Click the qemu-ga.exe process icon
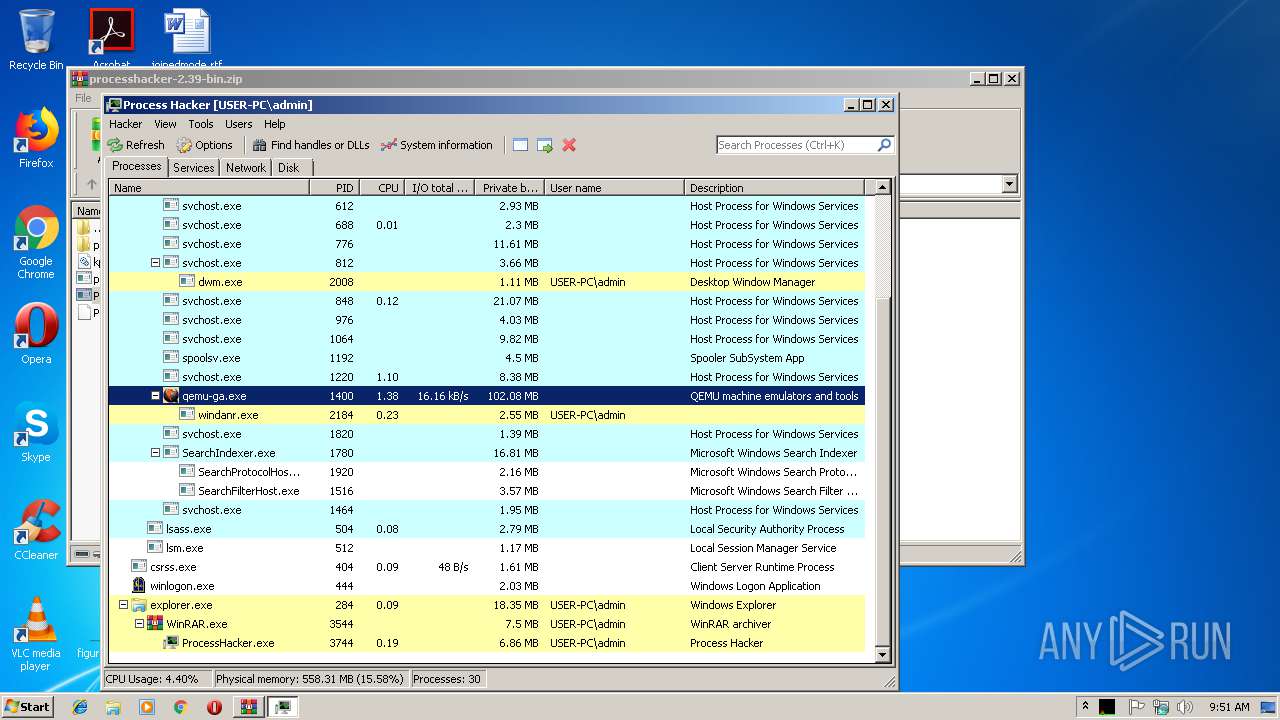This screenshot has width=1280, height=720. click(171, 396)
